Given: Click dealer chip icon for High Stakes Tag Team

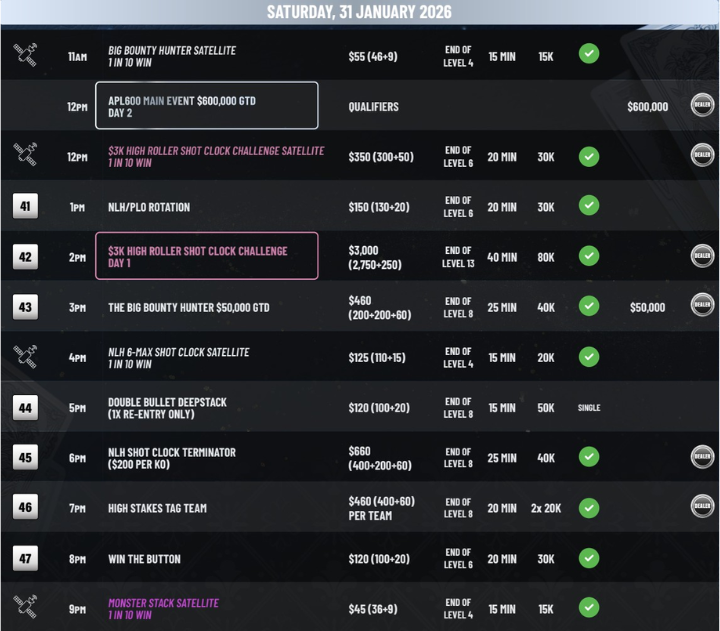Looking at the screenshot, I should click(x=702, y=507).
